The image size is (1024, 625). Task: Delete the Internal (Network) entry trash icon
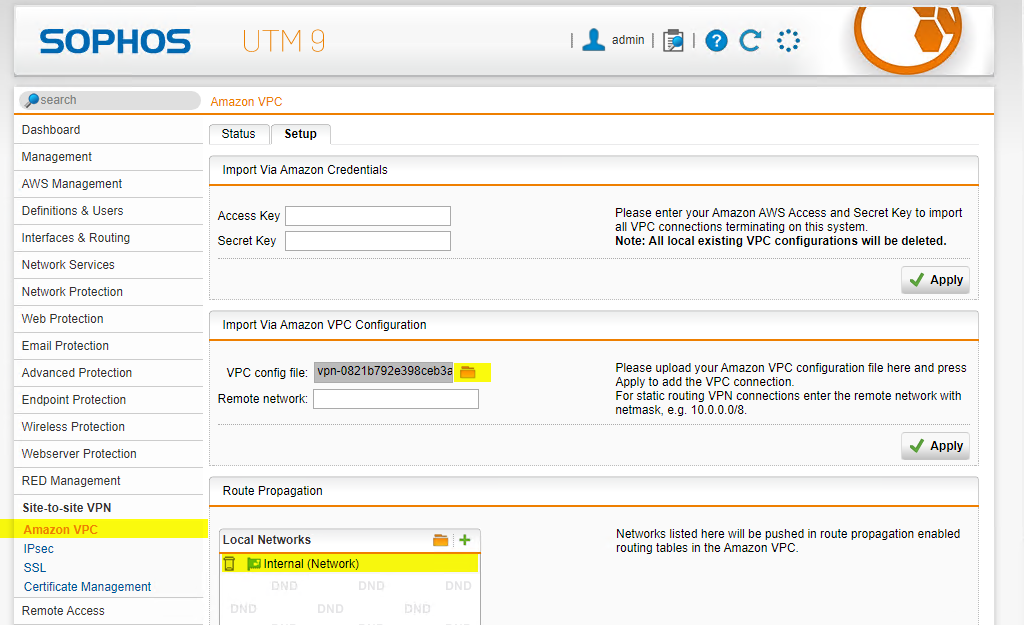[x=229, y=564]
